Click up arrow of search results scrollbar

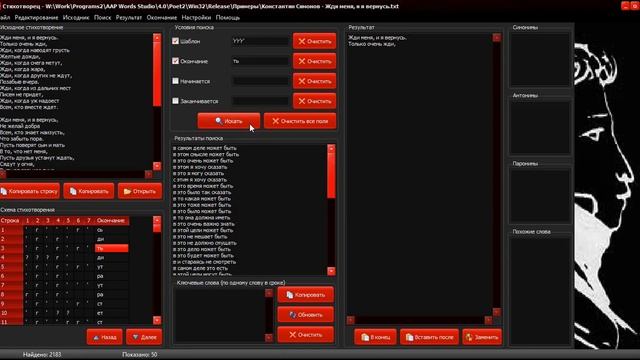(x=331, y=148)
